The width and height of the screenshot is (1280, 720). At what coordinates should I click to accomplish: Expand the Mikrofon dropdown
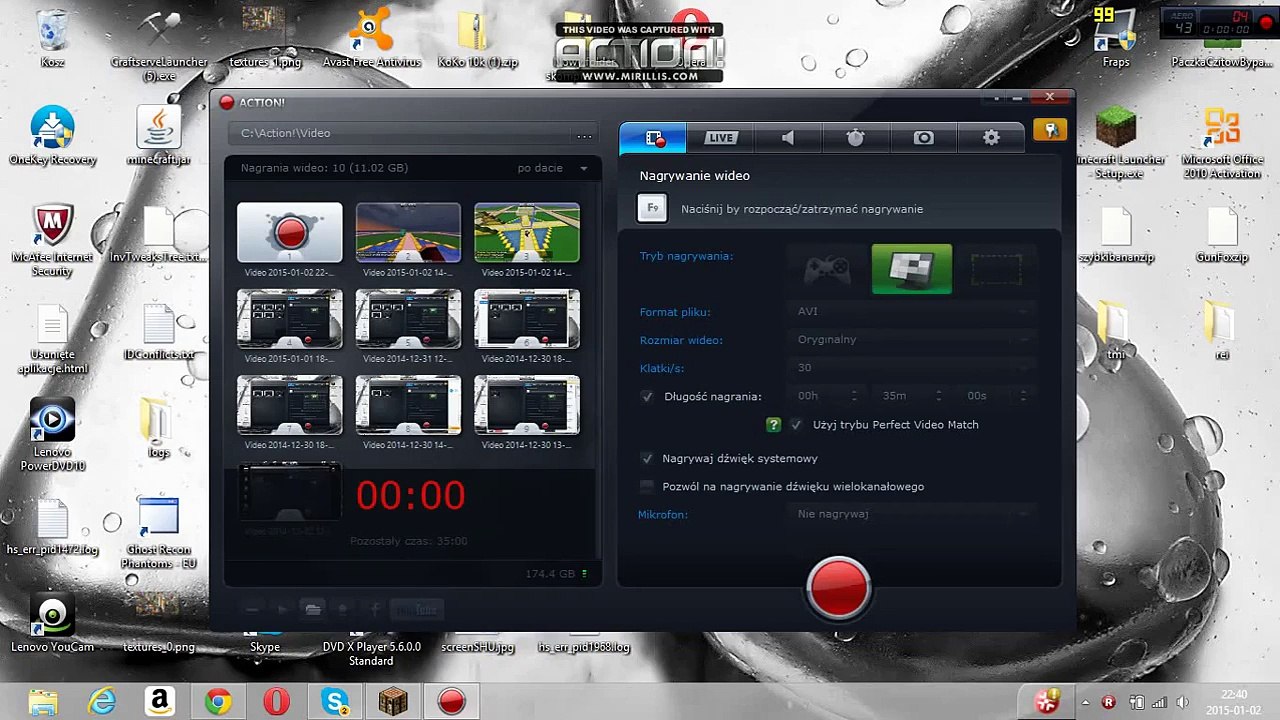(x=912, y=514)
